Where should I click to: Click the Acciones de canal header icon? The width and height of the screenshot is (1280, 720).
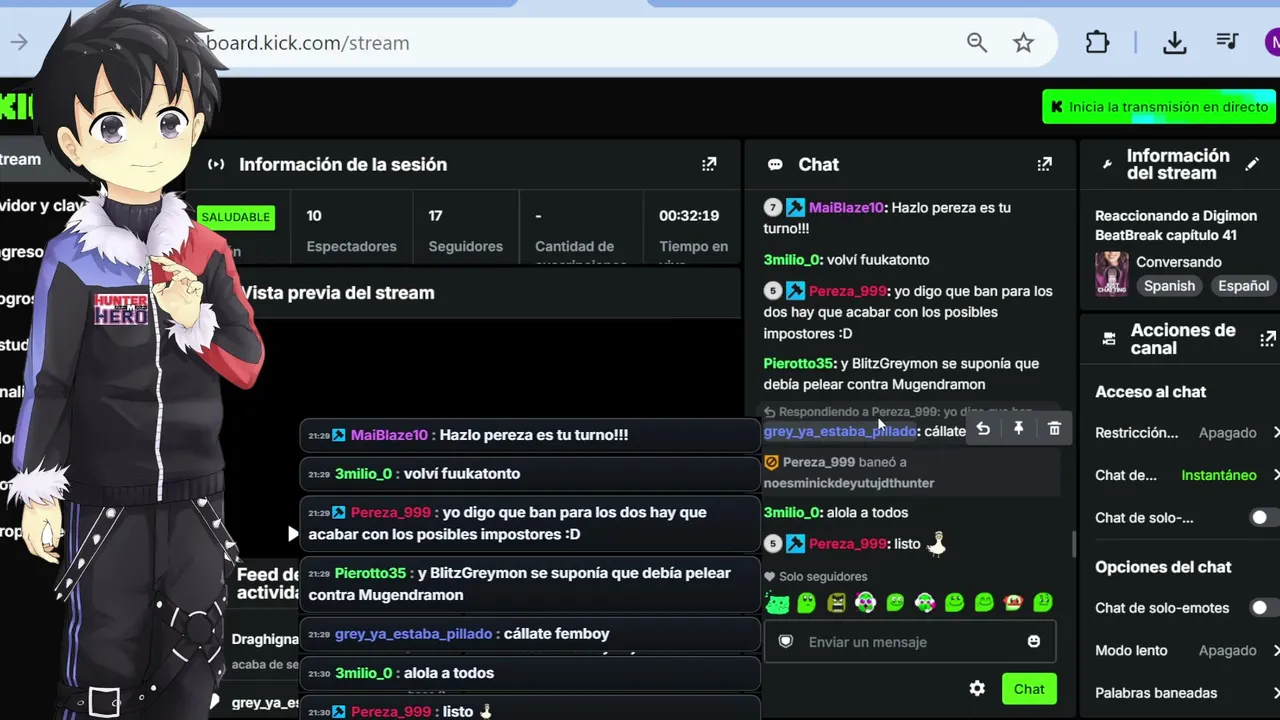[x=1109, y=339]
